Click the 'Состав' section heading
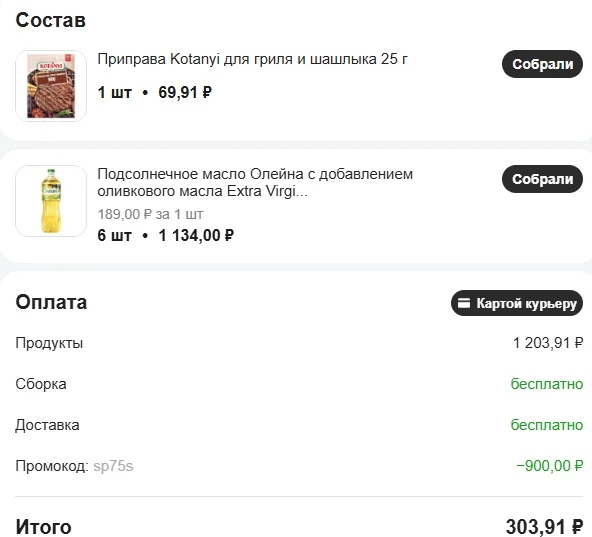This screenshot has width=592, height=537. point(51,20)
